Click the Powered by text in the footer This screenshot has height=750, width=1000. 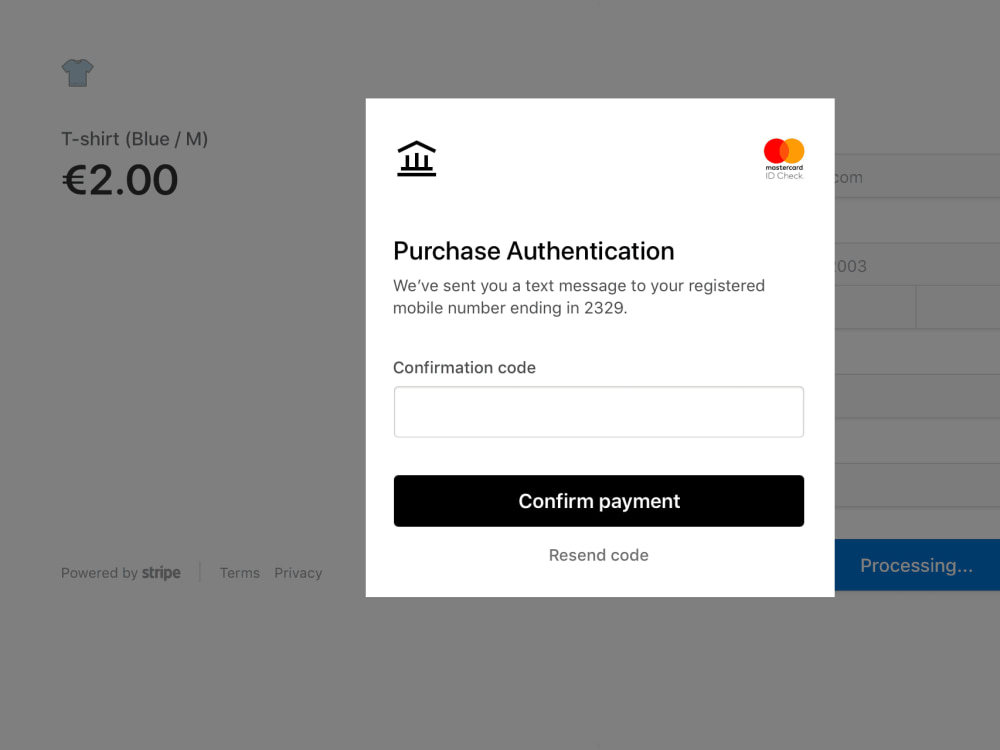click(x=99, y=573)
